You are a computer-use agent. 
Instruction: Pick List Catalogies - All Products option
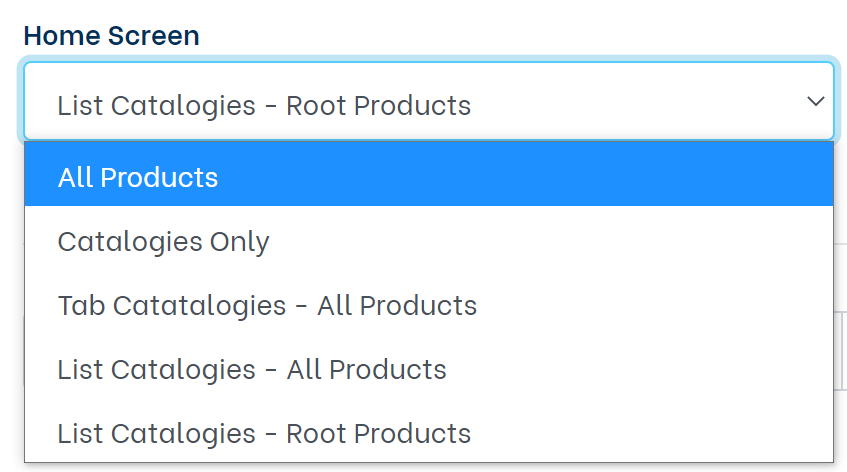pos(252,370)
